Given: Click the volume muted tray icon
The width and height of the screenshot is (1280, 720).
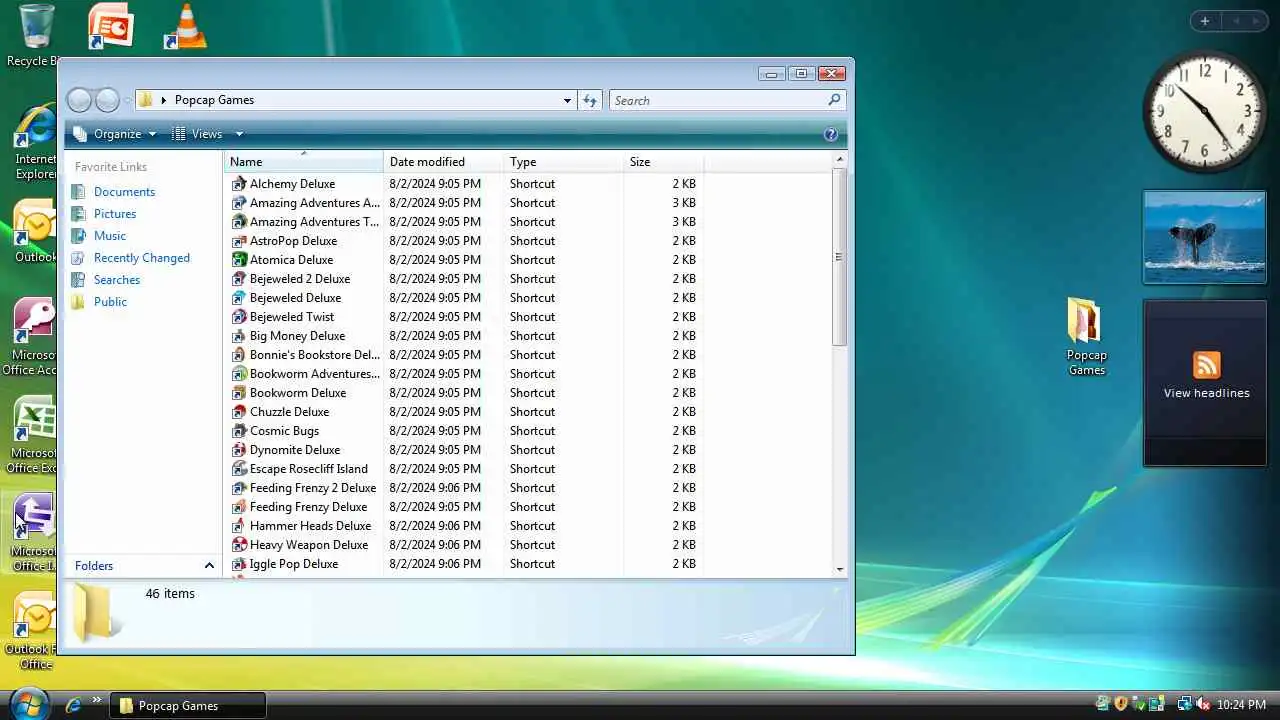Looking at the screenshot, I should (x=1203, y=705).
